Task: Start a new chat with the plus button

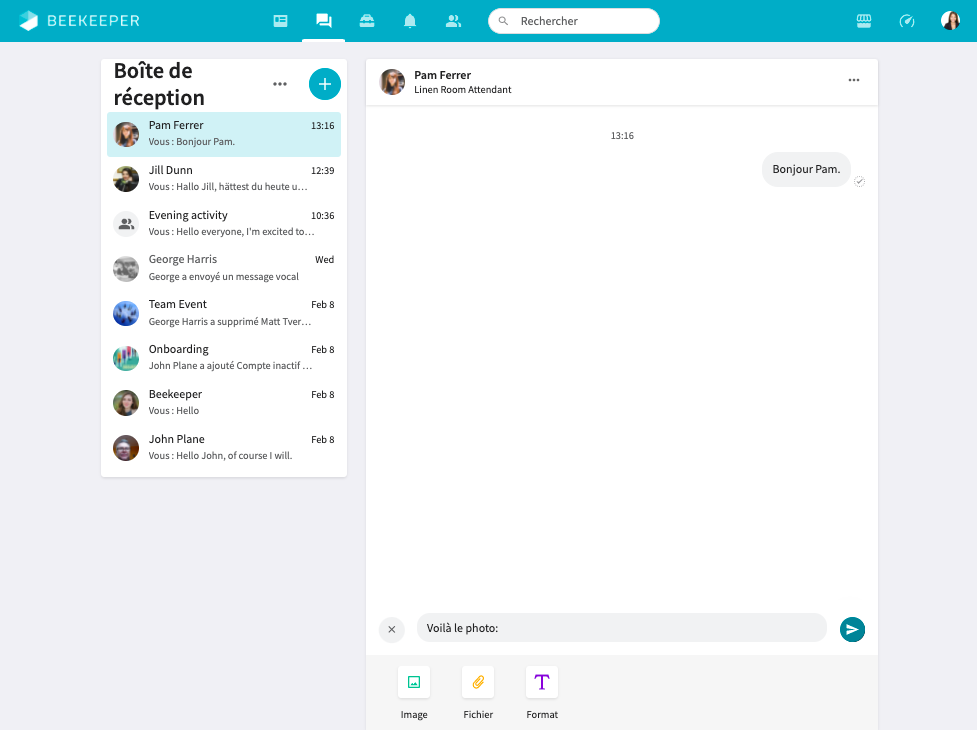Action: point(324,84)
